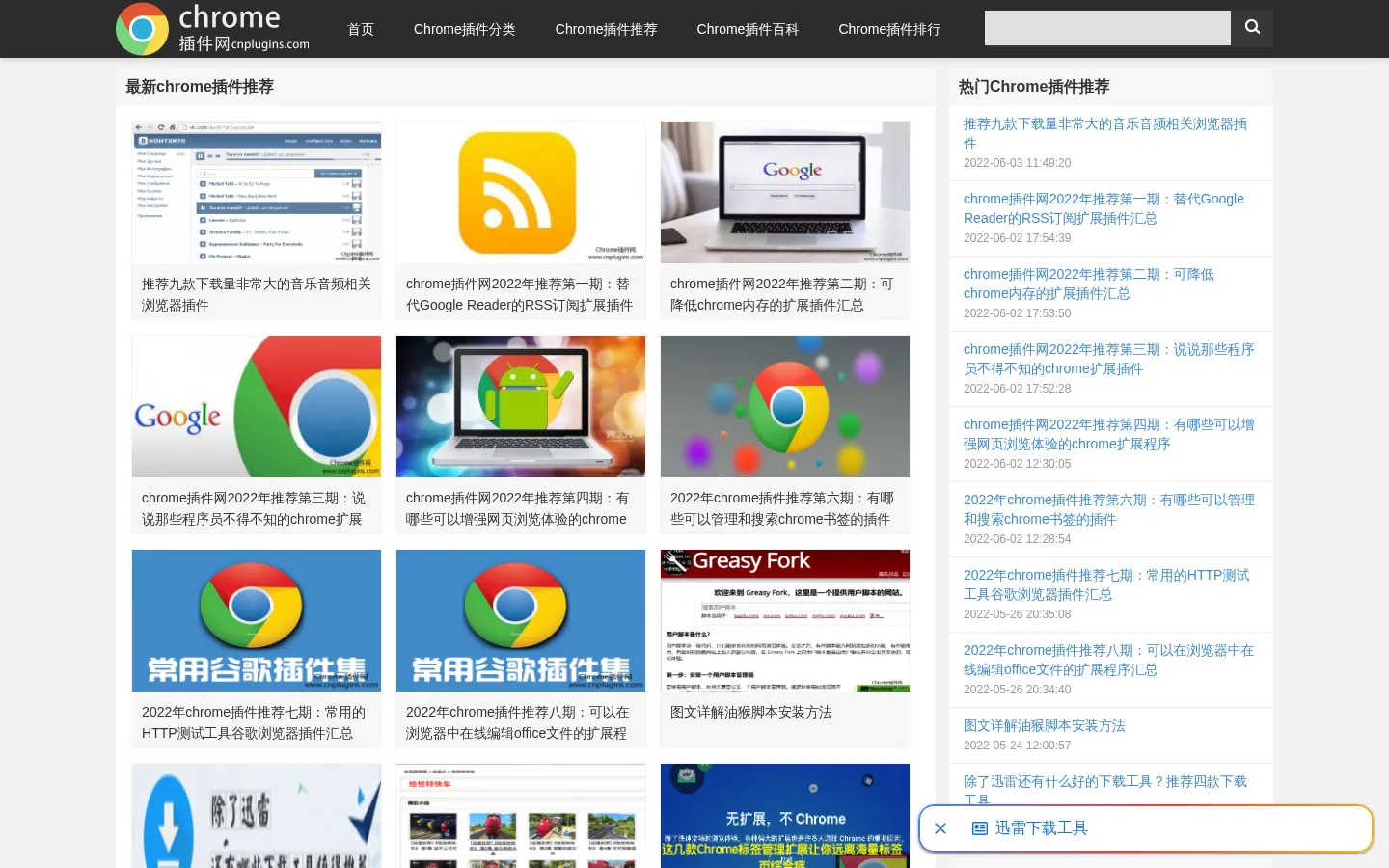This screenshot has width=1389, height=868.
Task: Open card title 第三期 程序员不得不知
Action: [x=254, y=508]
